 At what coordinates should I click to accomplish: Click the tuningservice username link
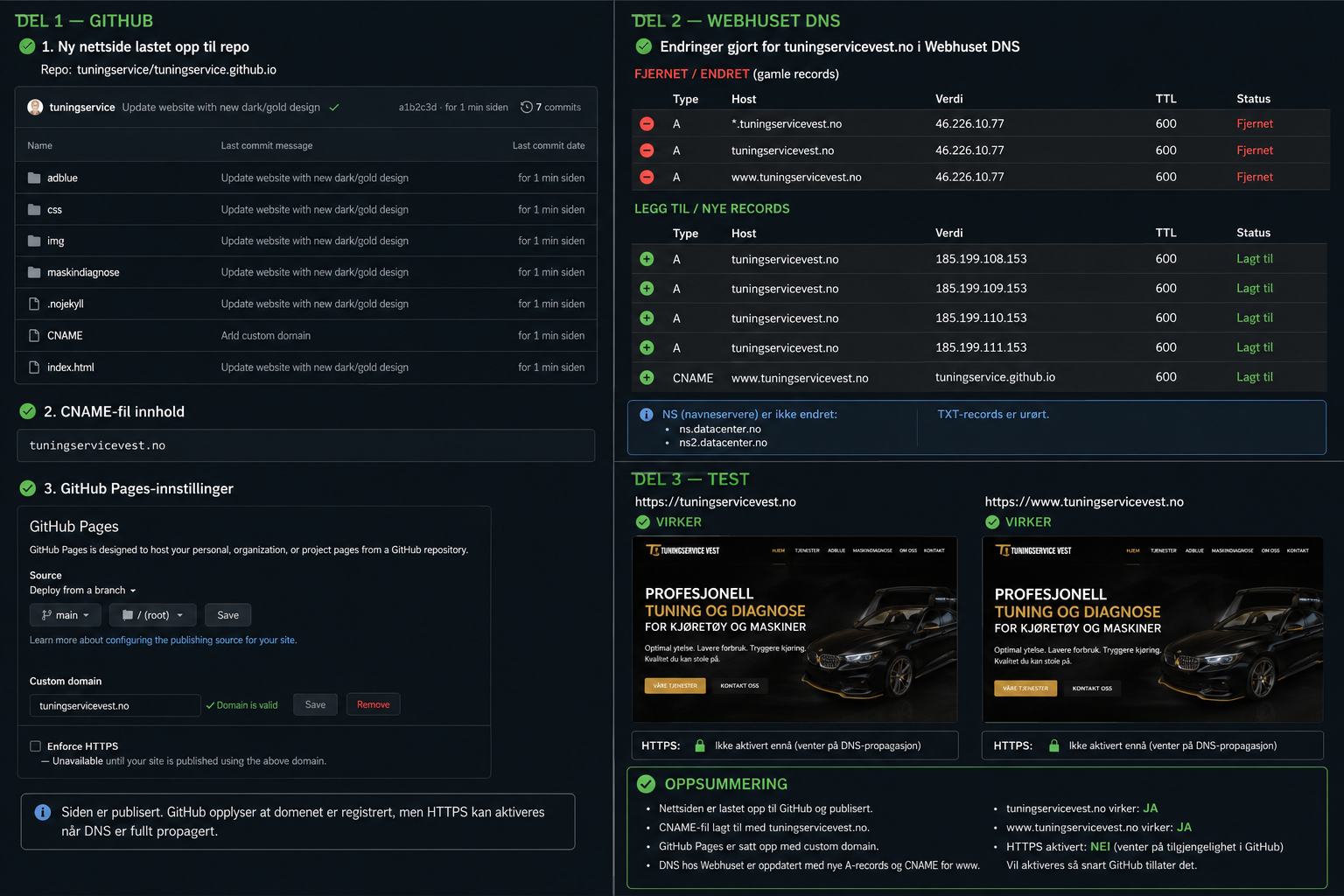[x=82, y=107]
